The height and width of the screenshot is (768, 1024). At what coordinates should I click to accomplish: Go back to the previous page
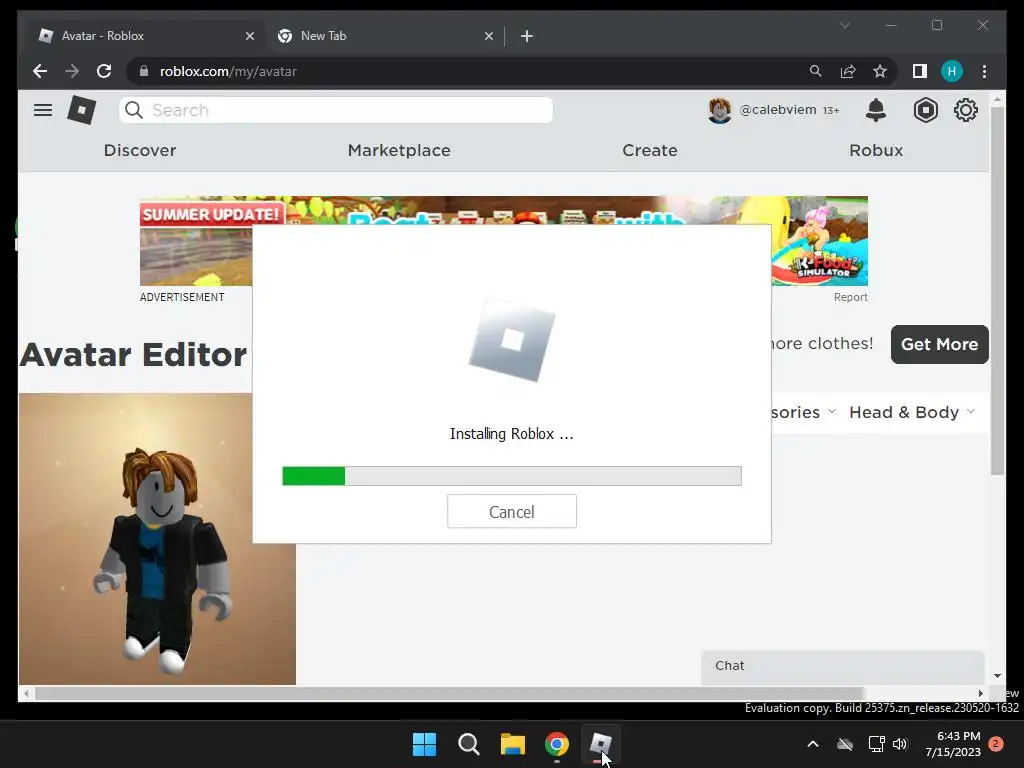[x=40, y=71]
